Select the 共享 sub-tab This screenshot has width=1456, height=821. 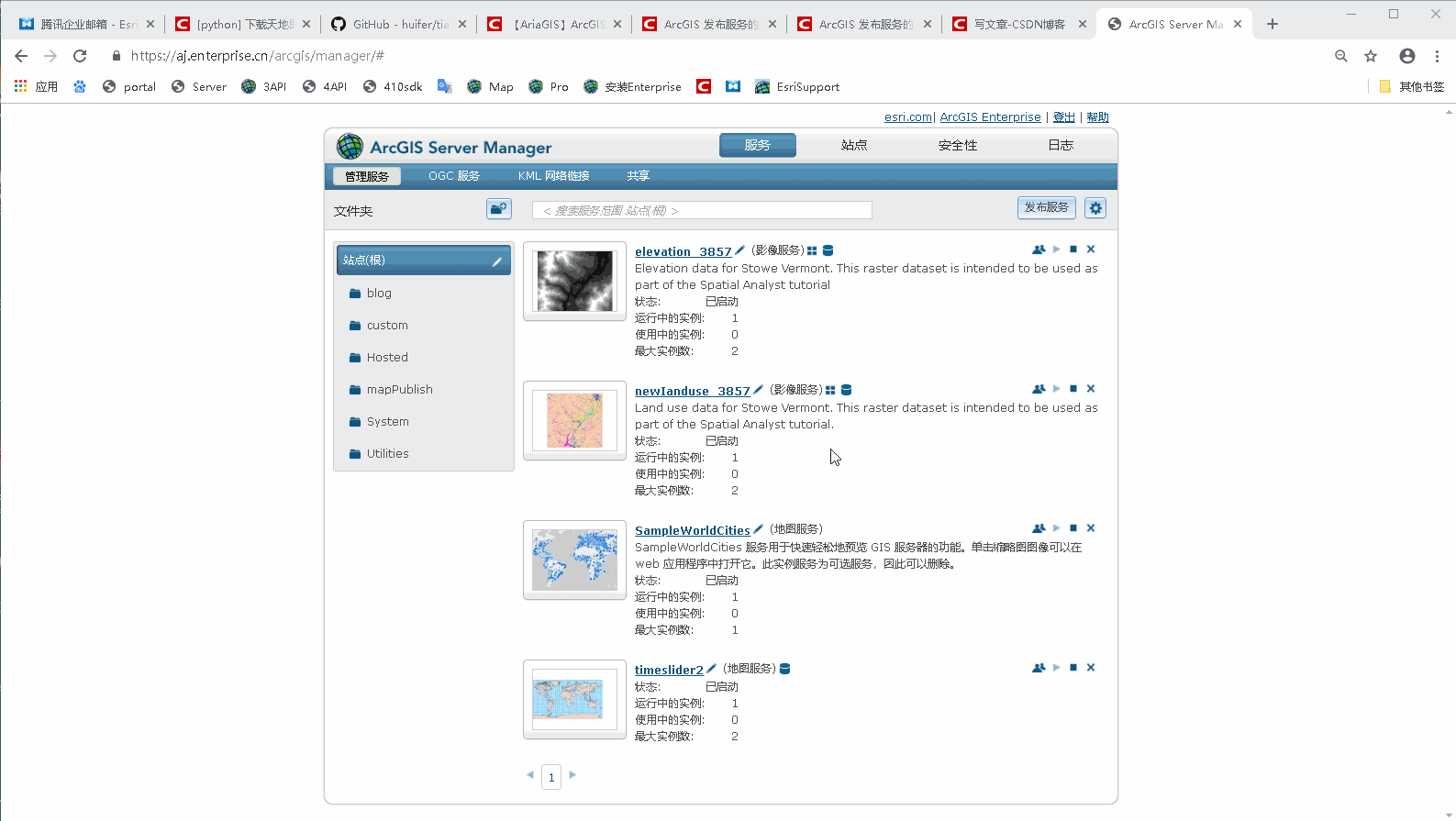639,176
